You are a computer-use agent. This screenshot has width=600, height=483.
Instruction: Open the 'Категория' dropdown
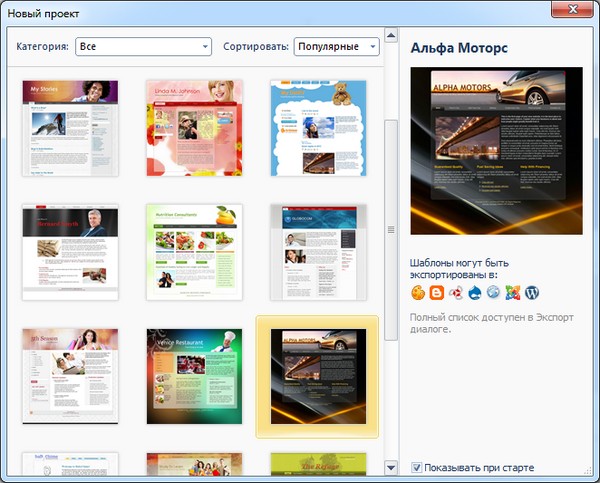[143, 46]
